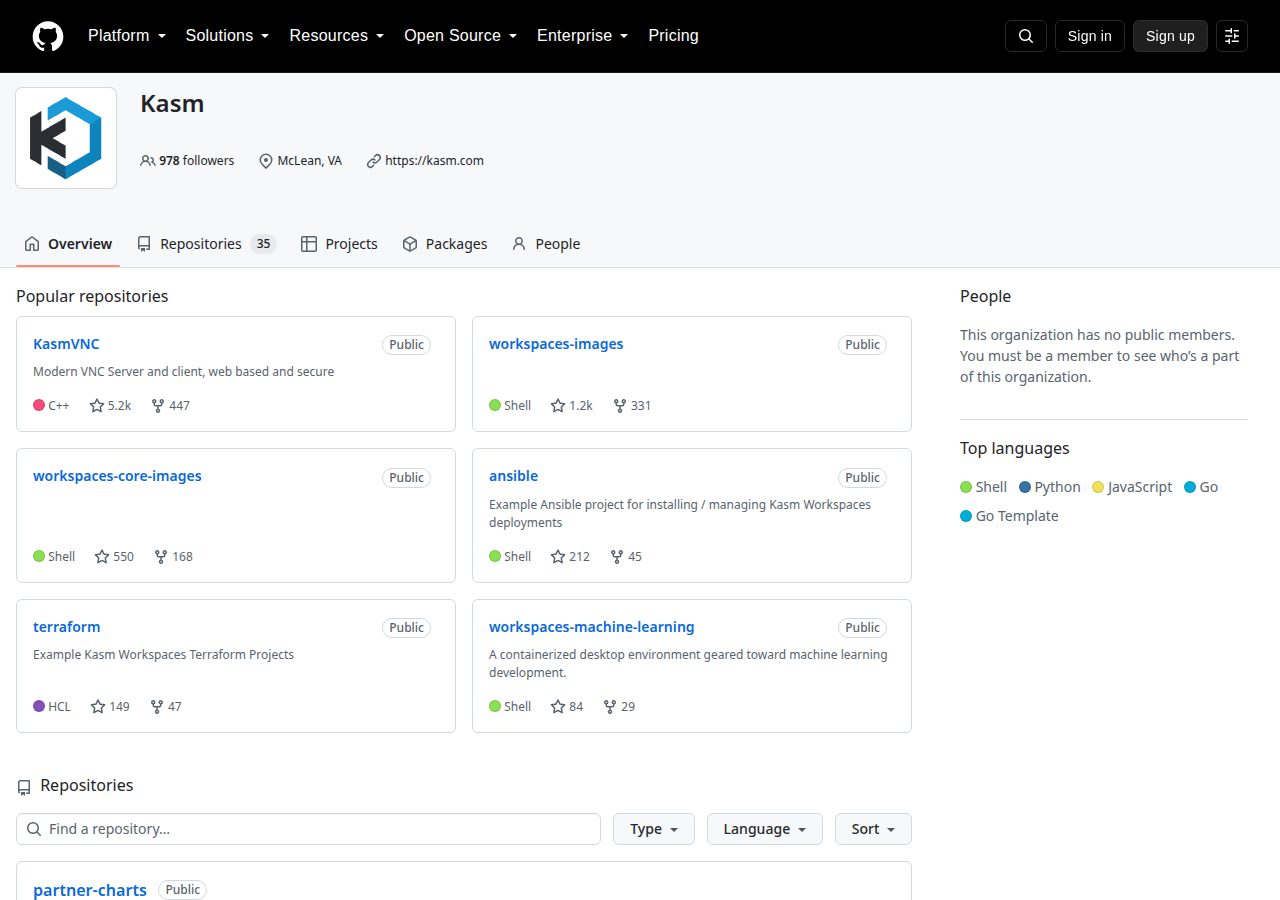Switch to the People tab

[x=546, y=244]
